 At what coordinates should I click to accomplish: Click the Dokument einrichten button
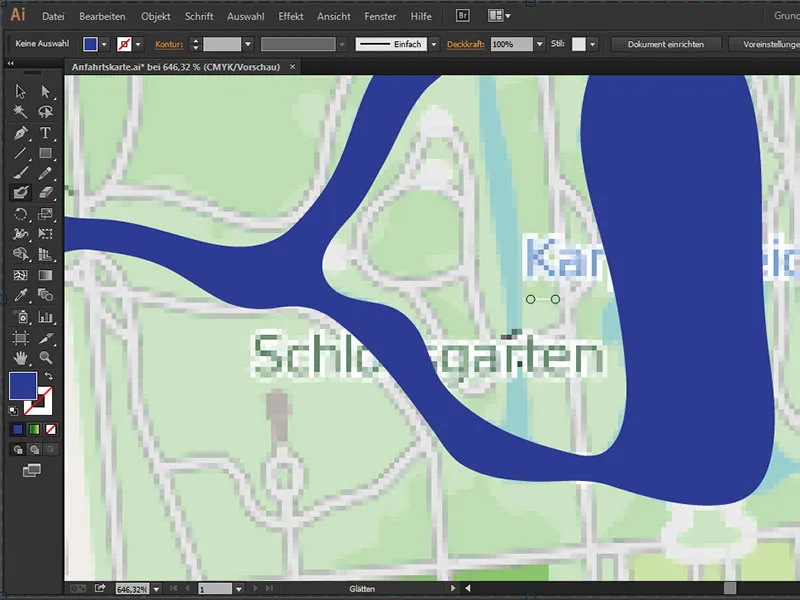666,44
